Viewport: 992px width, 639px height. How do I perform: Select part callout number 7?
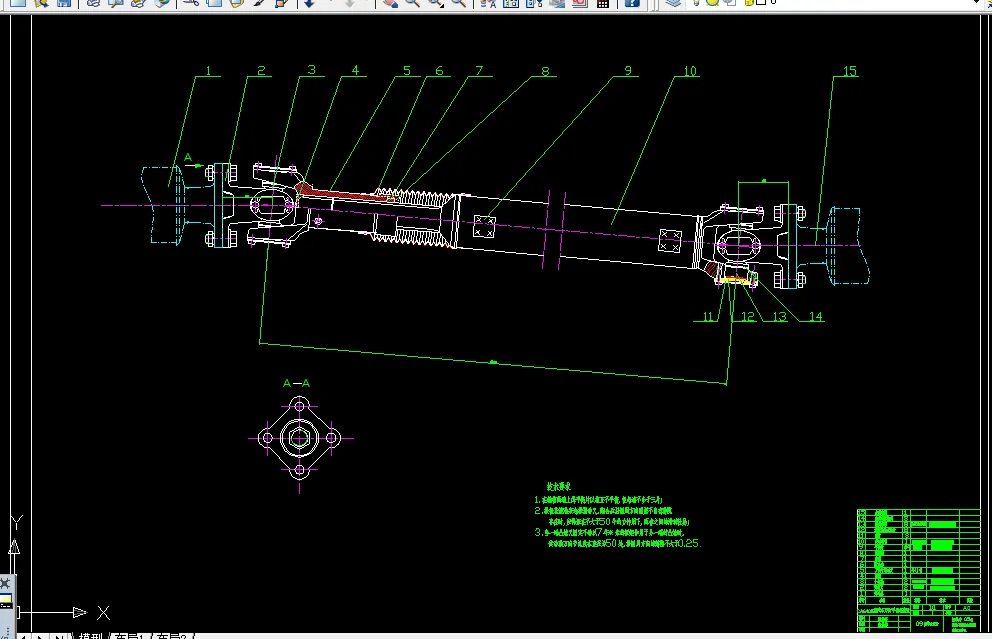[479, 71]
